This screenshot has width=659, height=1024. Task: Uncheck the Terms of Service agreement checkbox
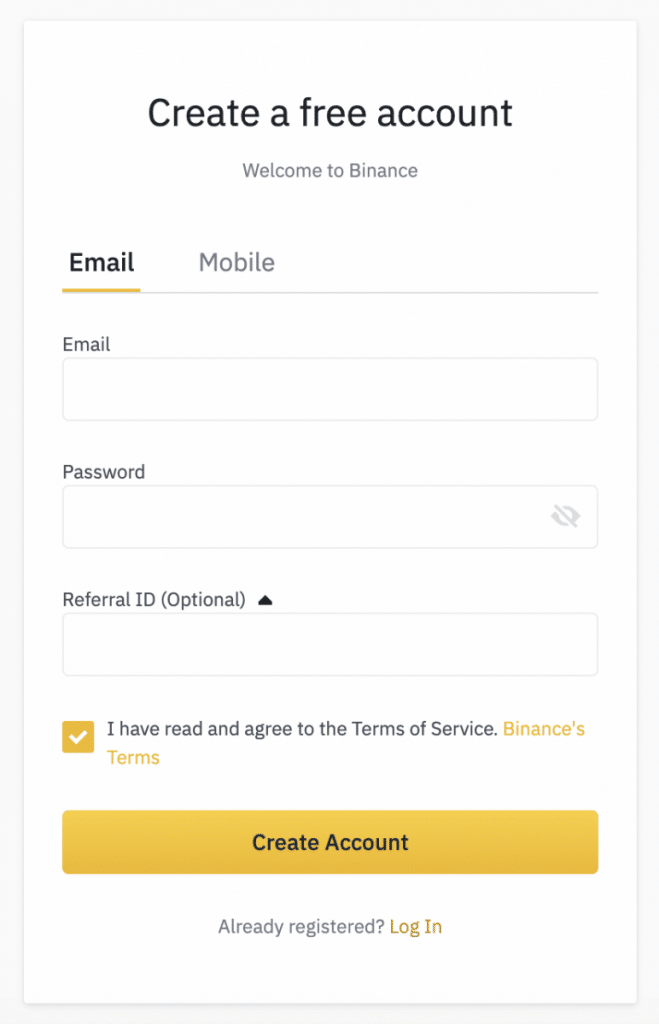point(77,737)
